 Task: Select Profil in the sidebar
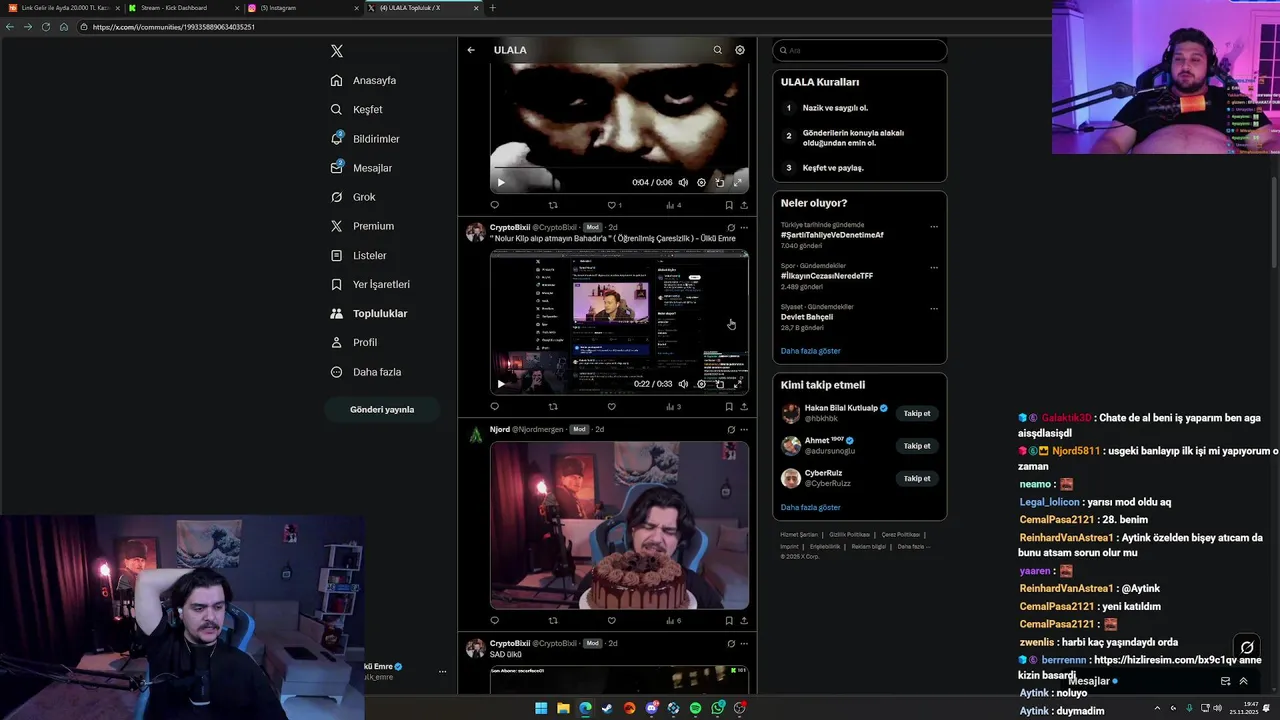[x=354, y=342]
